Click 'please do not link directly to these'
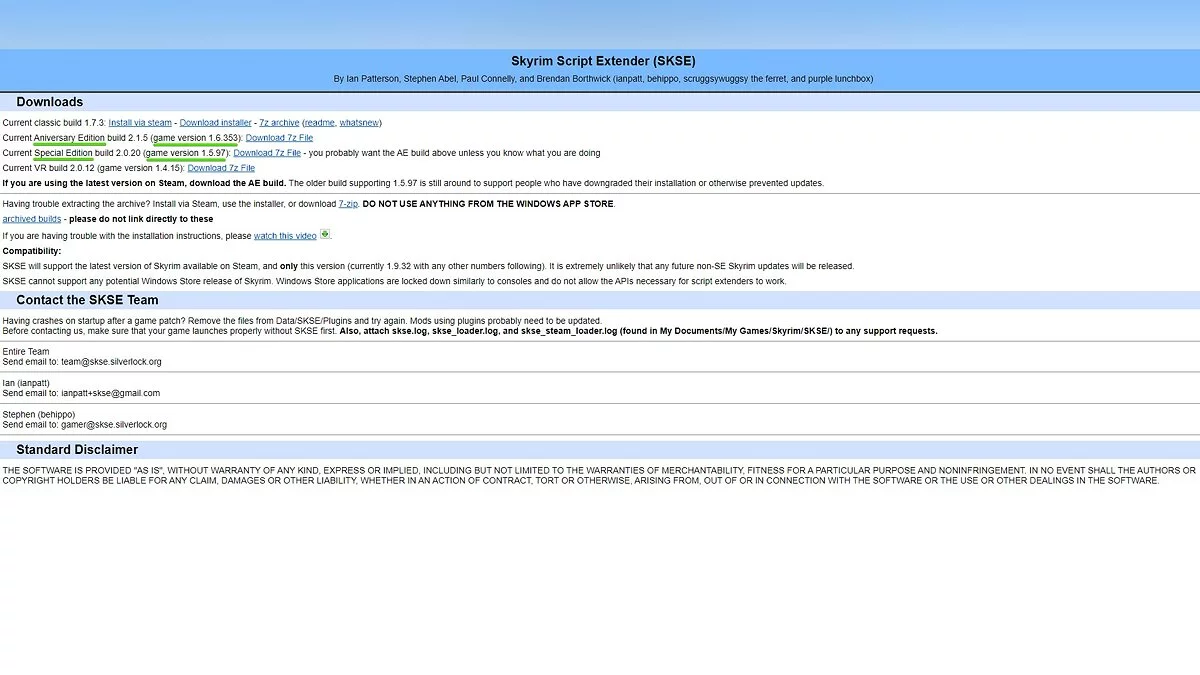 [141, 219]
